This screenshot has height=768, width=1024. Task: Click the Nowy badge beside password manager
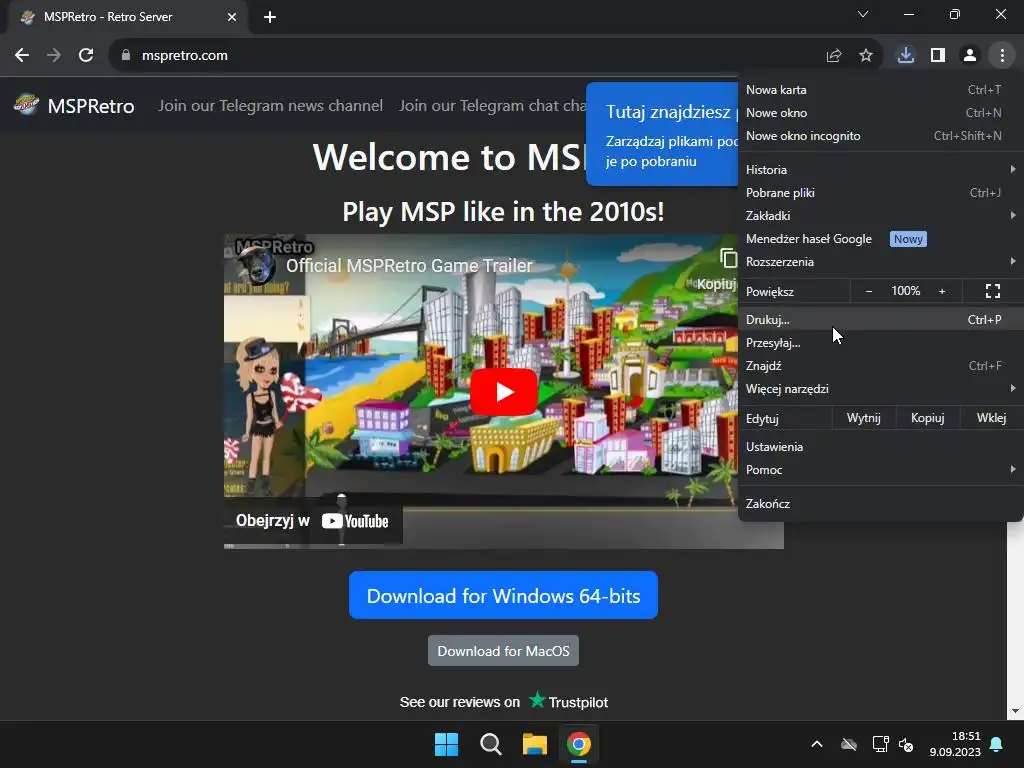[x=908, y=239]
